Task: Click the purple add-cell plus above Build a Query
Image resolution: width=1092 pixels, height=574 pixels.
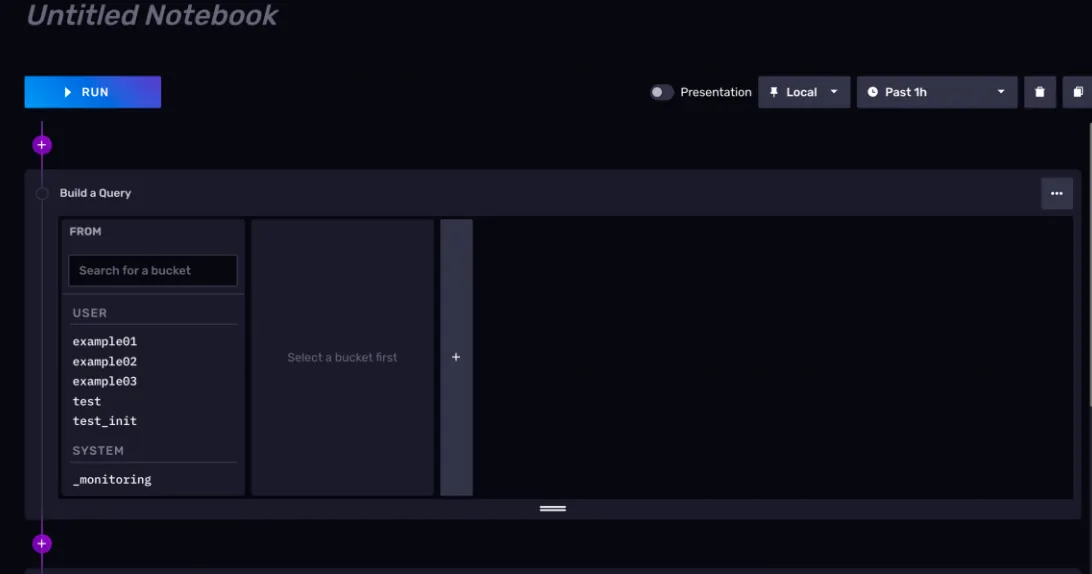Action: coord(41,145)
